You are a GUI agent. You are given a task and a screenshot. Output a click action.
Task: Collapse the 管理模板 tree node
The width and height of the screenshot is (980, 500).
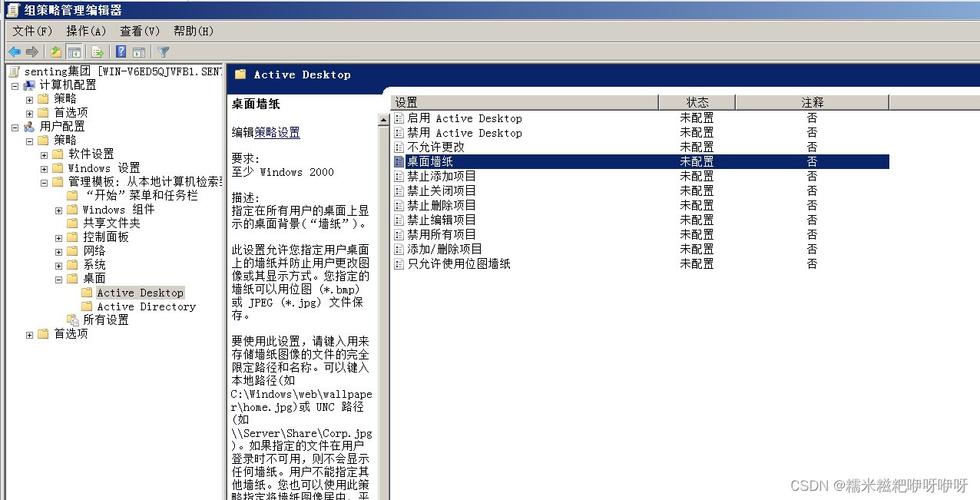44,182
